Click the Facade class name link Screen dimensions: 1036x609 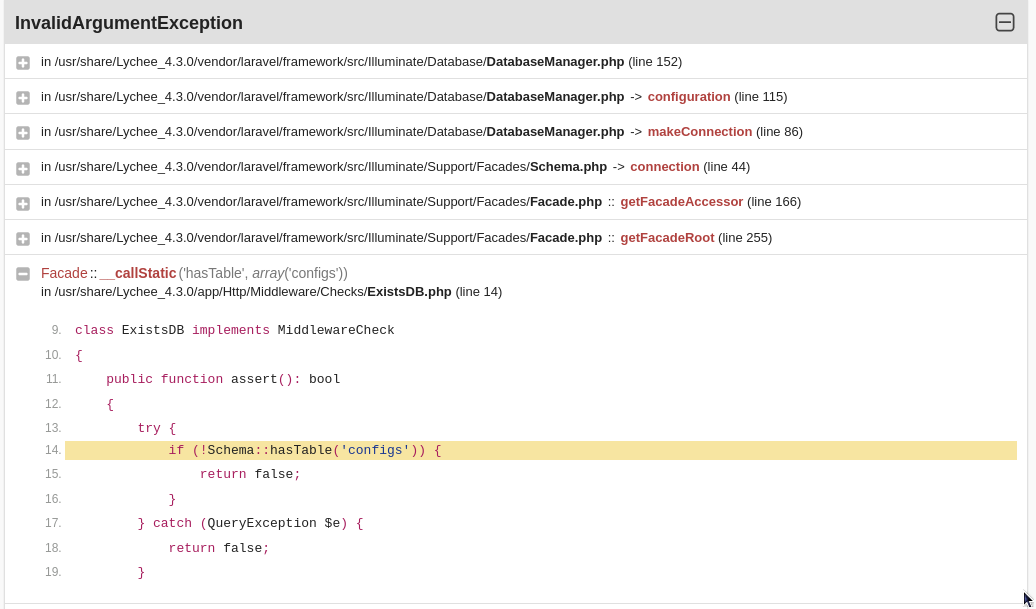pos(63,272)
